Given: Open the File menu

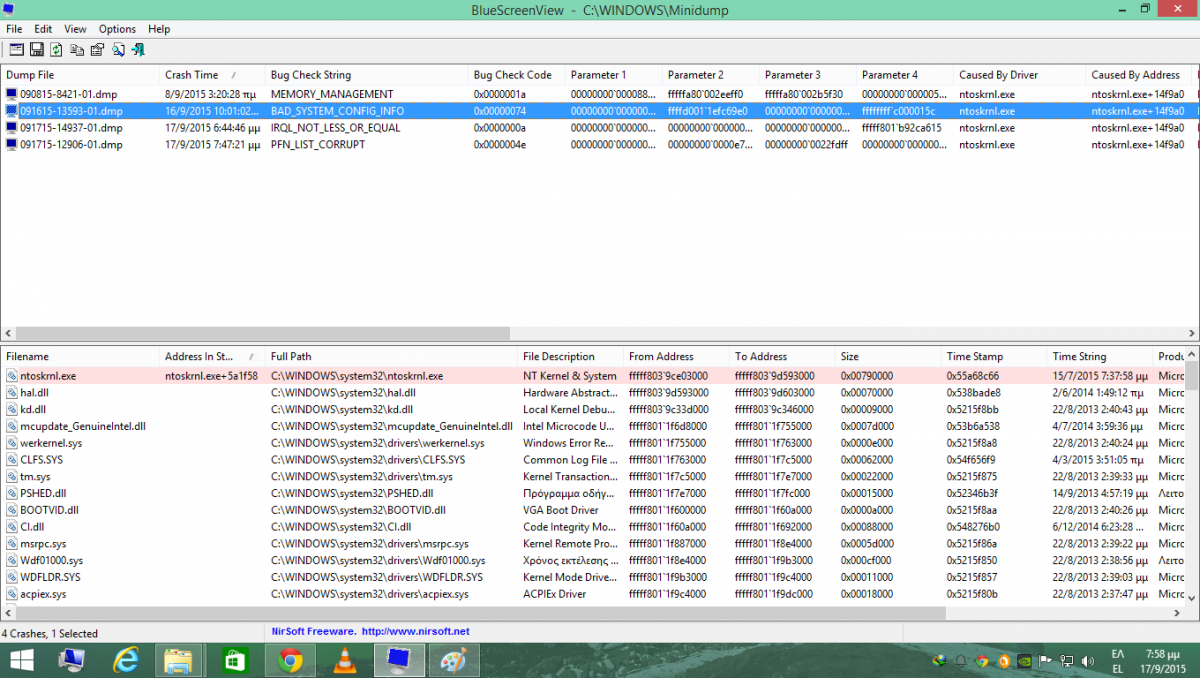Looking at the screenshot, I should [14, 29].
